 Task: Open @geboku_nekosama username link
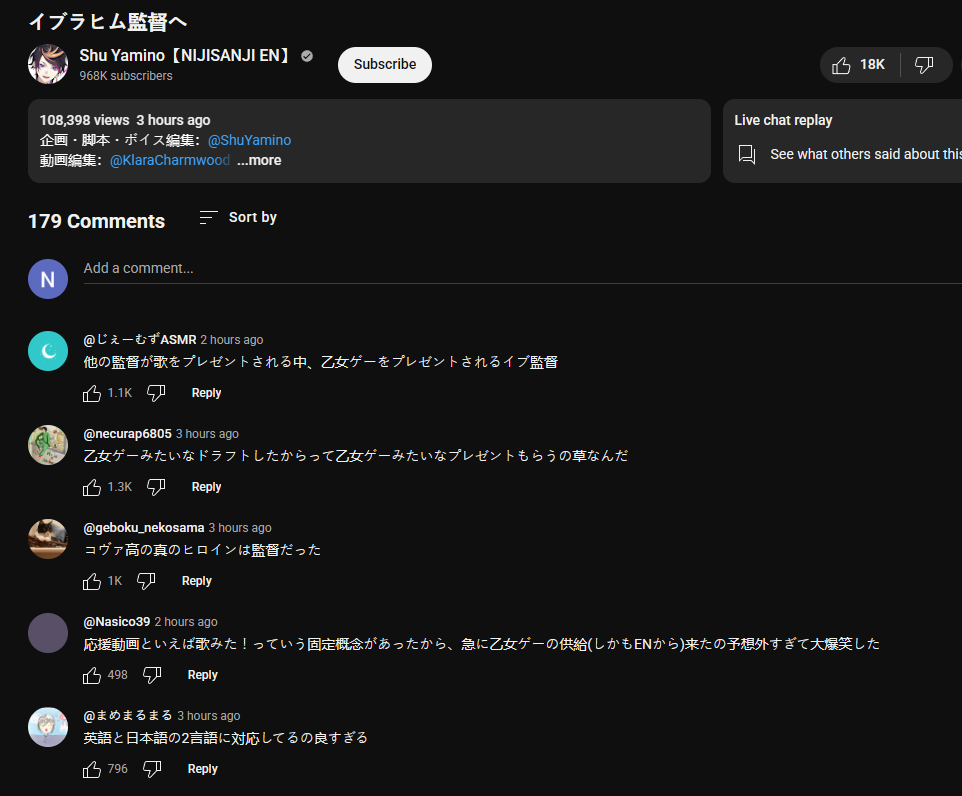144,527
